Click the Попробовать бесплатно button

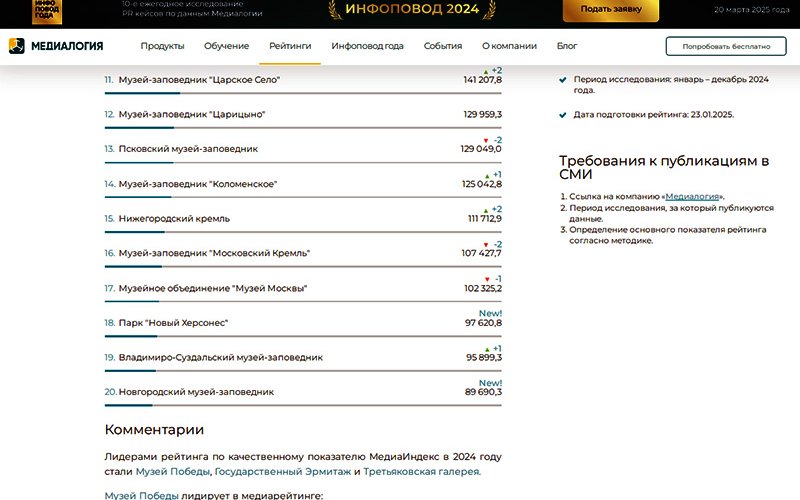726,46
